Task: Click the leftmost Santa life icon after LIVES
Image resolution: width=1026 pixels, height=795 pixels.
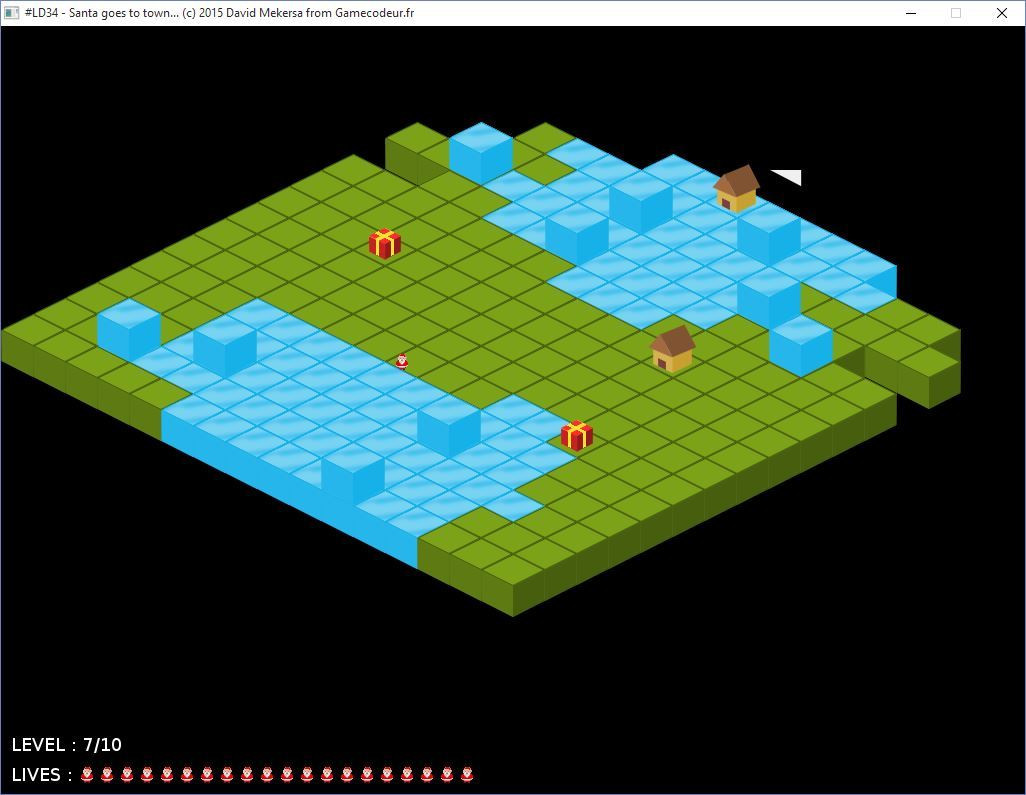Action: click(87, 775)
